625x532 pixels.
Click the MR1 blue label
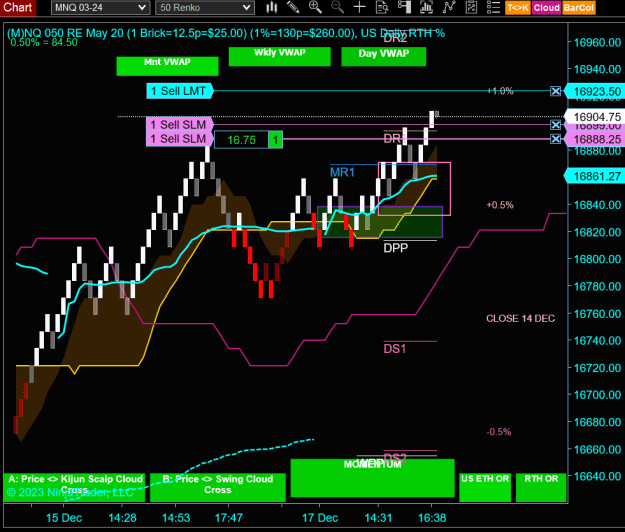[342, 173]
